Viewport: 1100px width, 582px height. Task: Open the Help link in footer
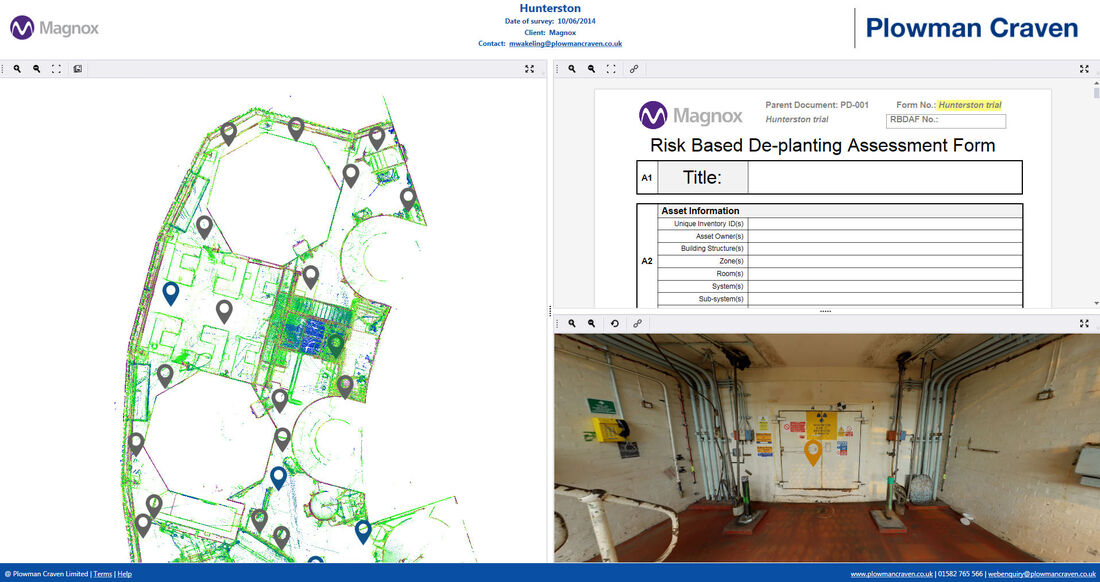point(124,574)
